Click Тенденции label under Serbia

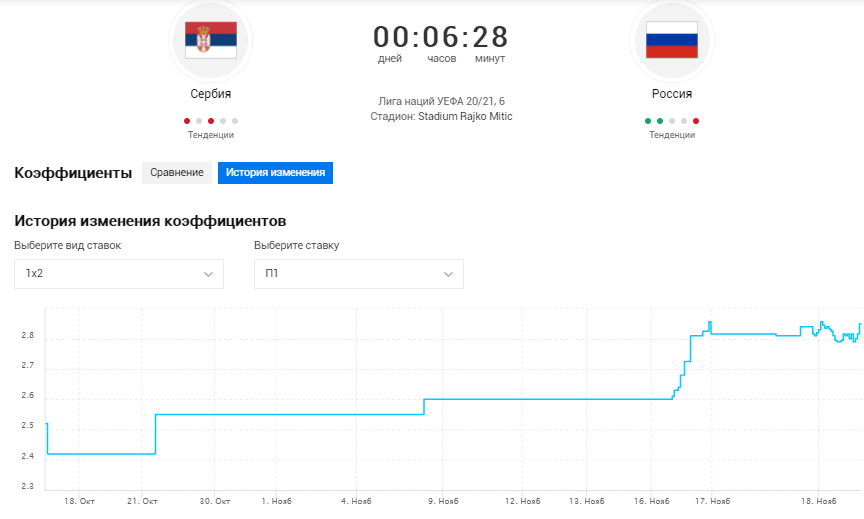point(211,135)
